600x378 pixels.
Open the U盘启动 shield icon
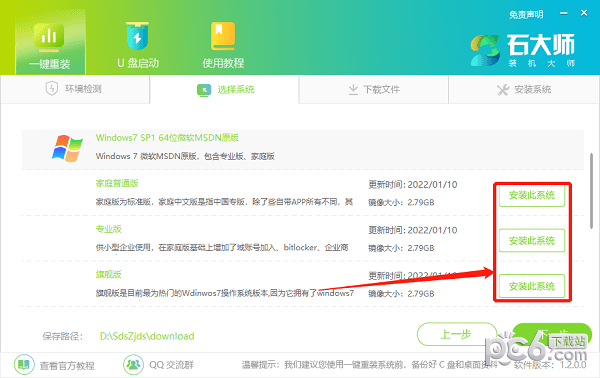(137, 36)
